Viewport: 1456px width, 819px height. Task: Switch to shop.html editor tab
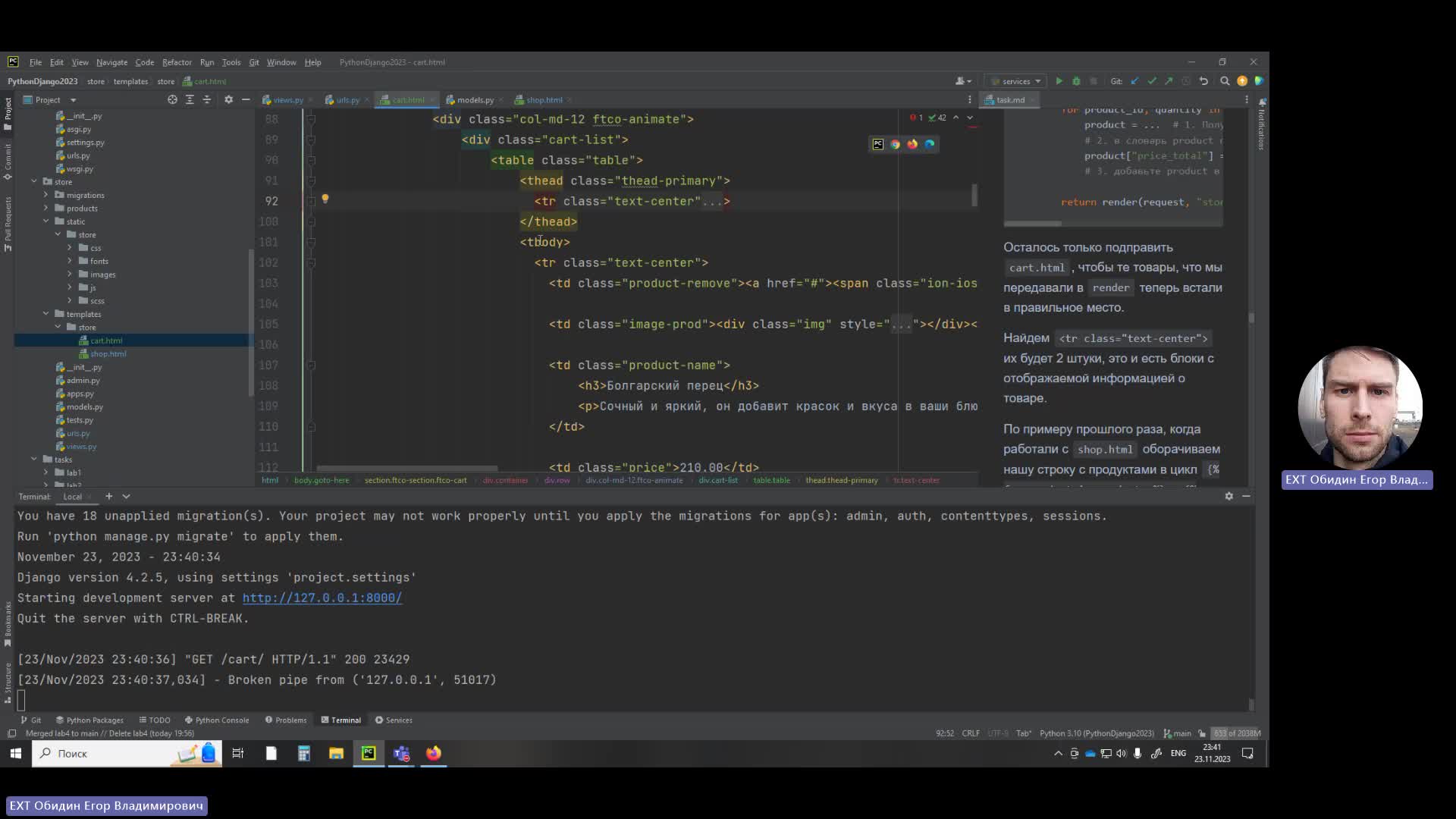coord(544,100)
